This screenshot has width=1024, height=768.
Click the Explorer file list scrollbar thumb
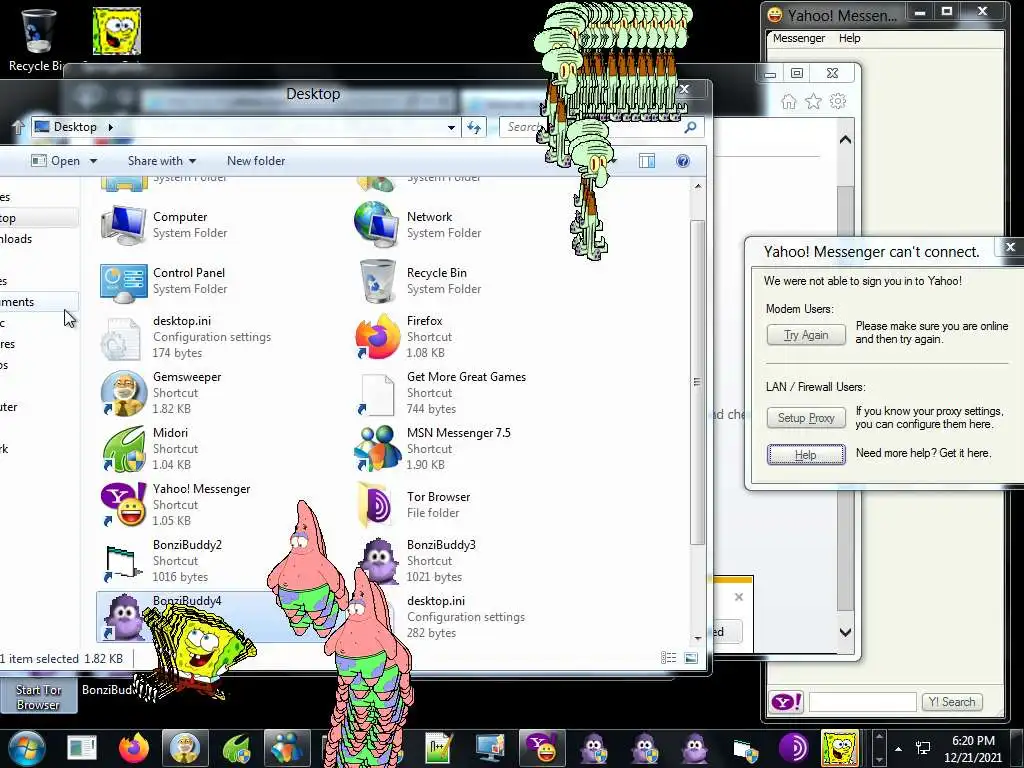tap(697, 382)
